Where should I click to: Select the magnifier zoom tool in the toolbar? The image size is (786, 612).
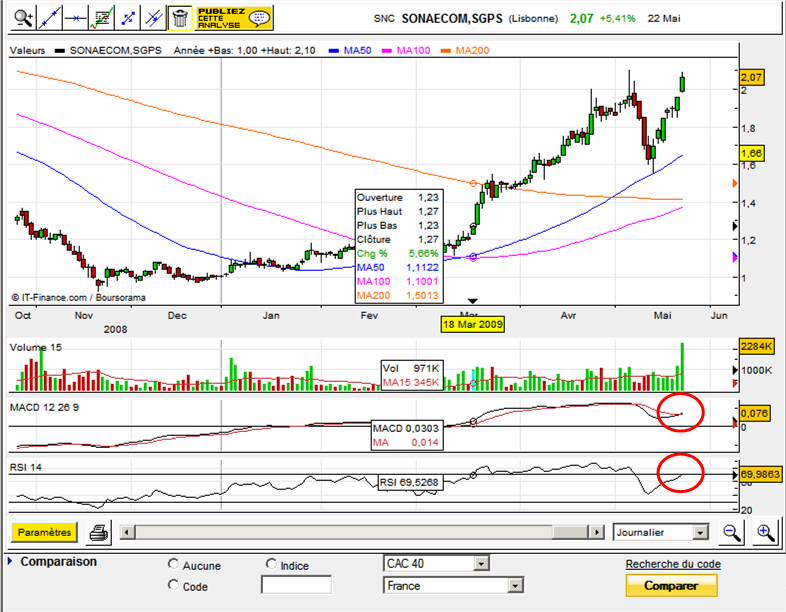pyautogui.click(x=24, y=19)
